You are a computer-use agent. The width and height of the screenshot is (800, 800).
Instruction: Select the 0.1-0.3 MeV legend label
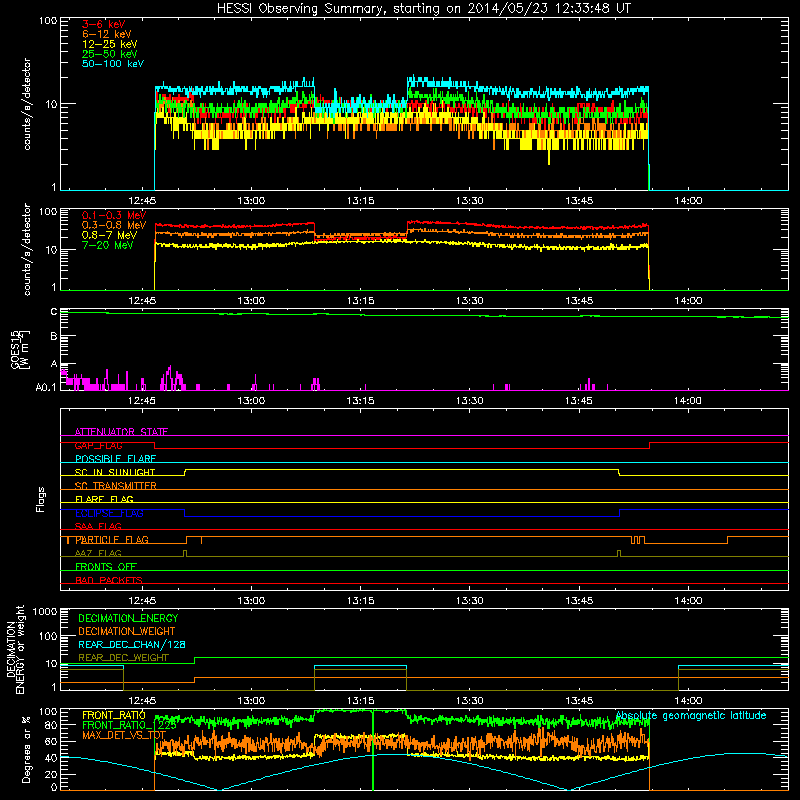coord(114,215)
